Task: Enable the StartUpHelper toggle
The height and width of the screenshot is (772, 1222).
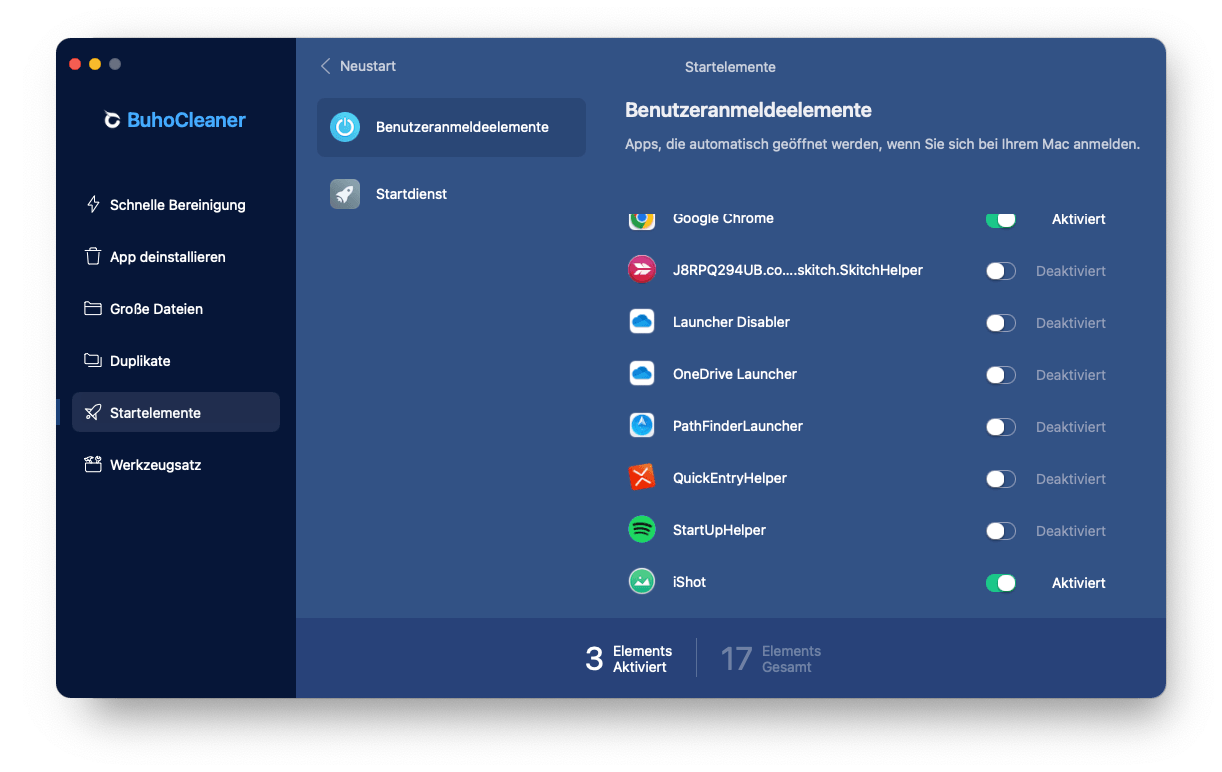Action: tap(1000, 531)
